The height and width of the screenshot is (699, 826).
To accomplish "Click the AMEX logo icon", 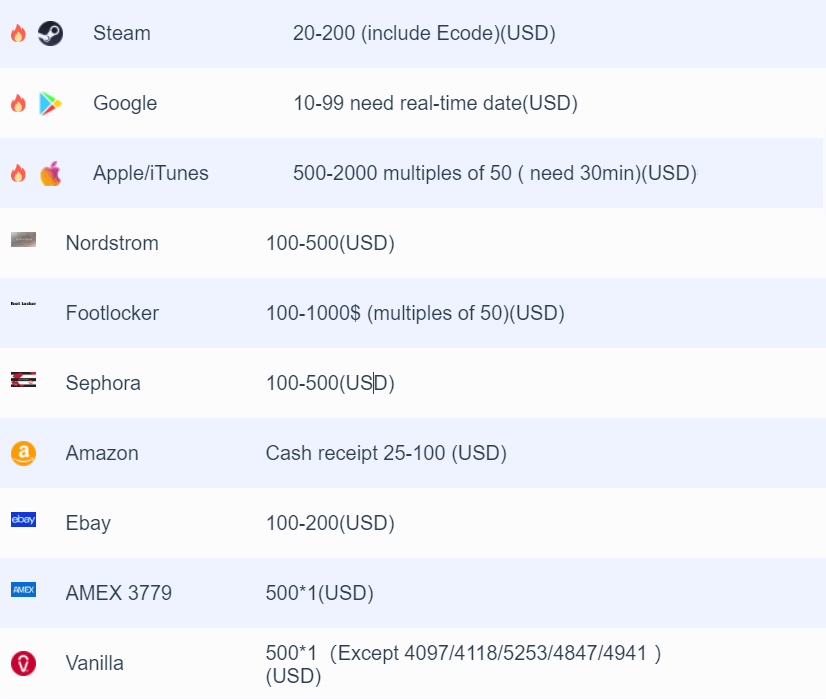I will click(24, 589).
